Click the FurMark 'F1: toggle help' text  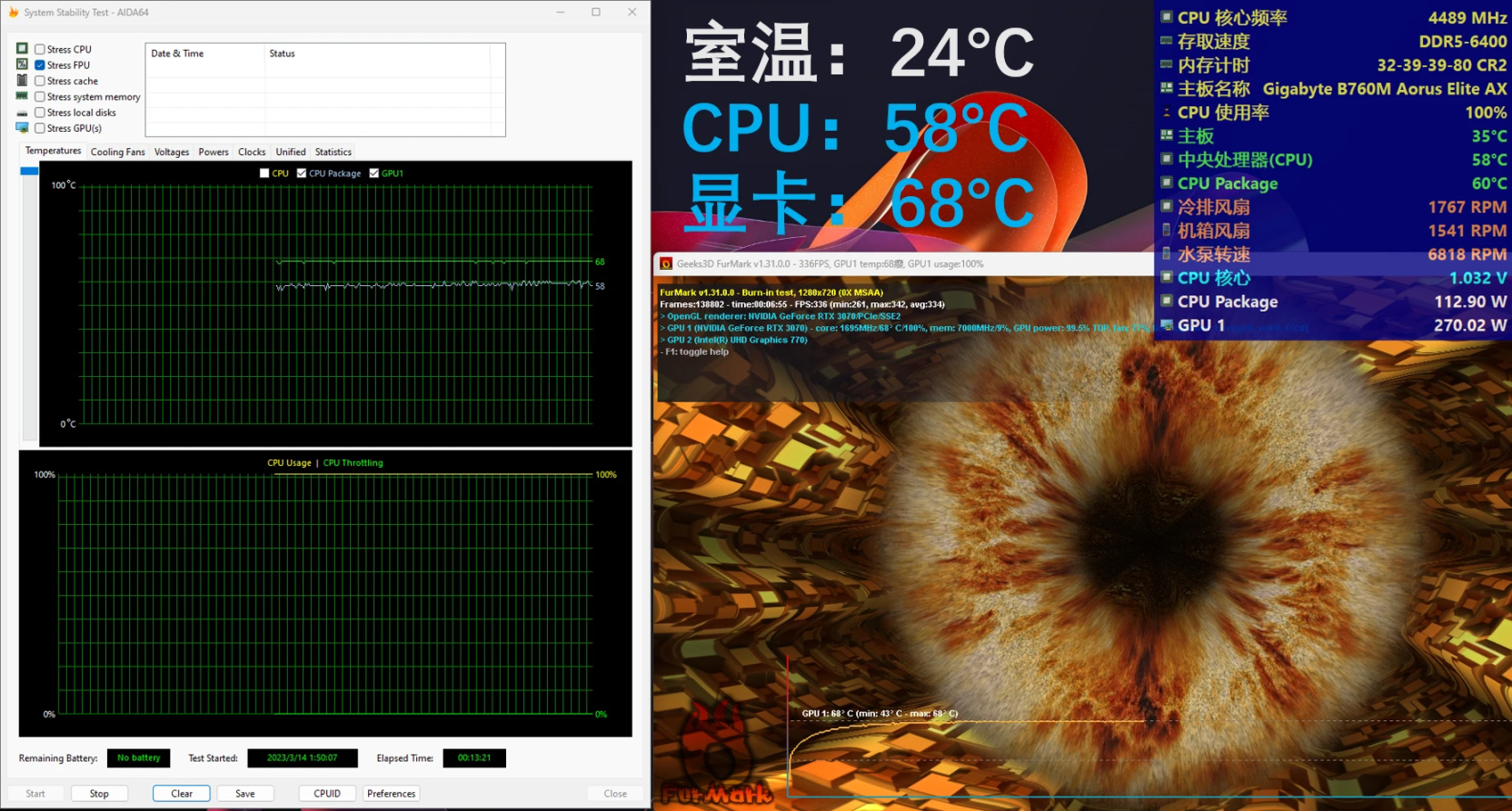point(695,352)
